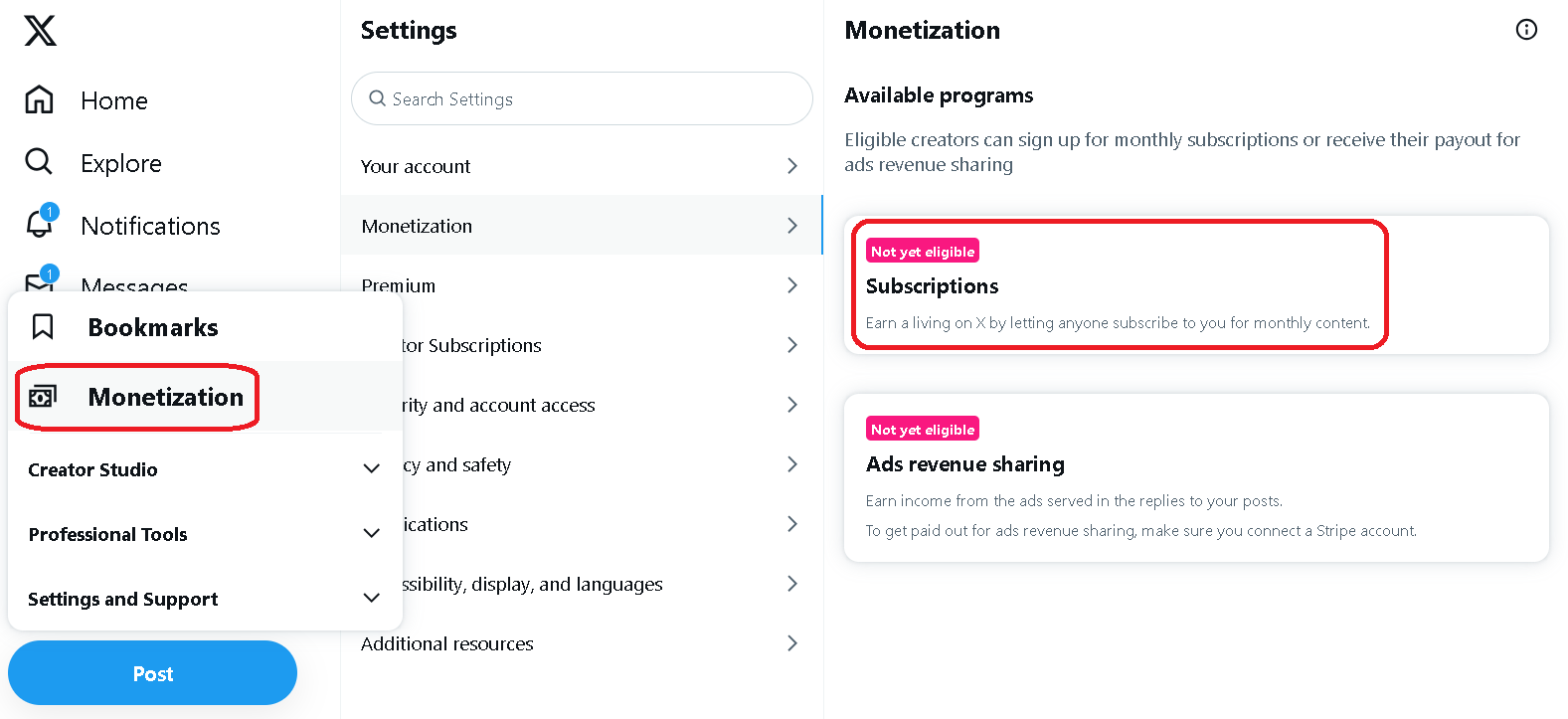Open the Notifications bell icon
This screenshot has width=1568, height=719.
40,226
